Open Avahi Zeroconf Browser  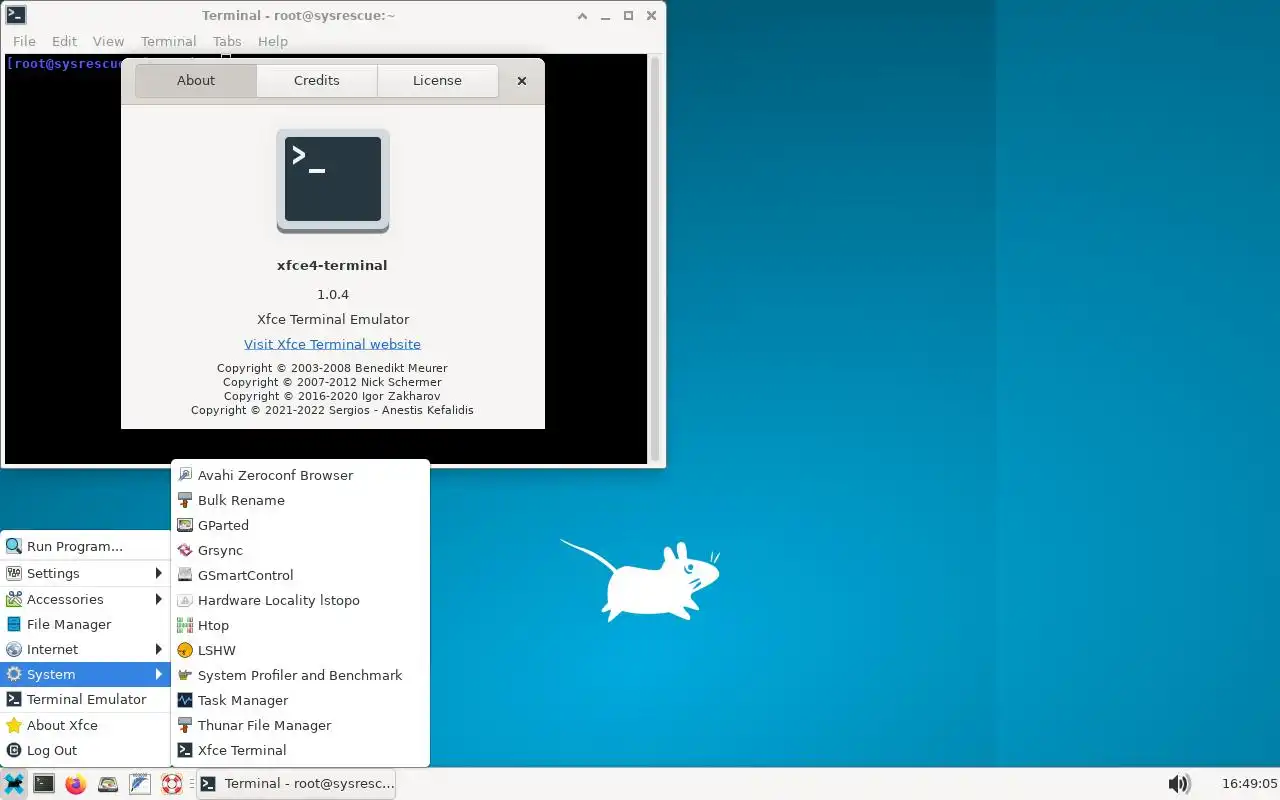(300, 475)
